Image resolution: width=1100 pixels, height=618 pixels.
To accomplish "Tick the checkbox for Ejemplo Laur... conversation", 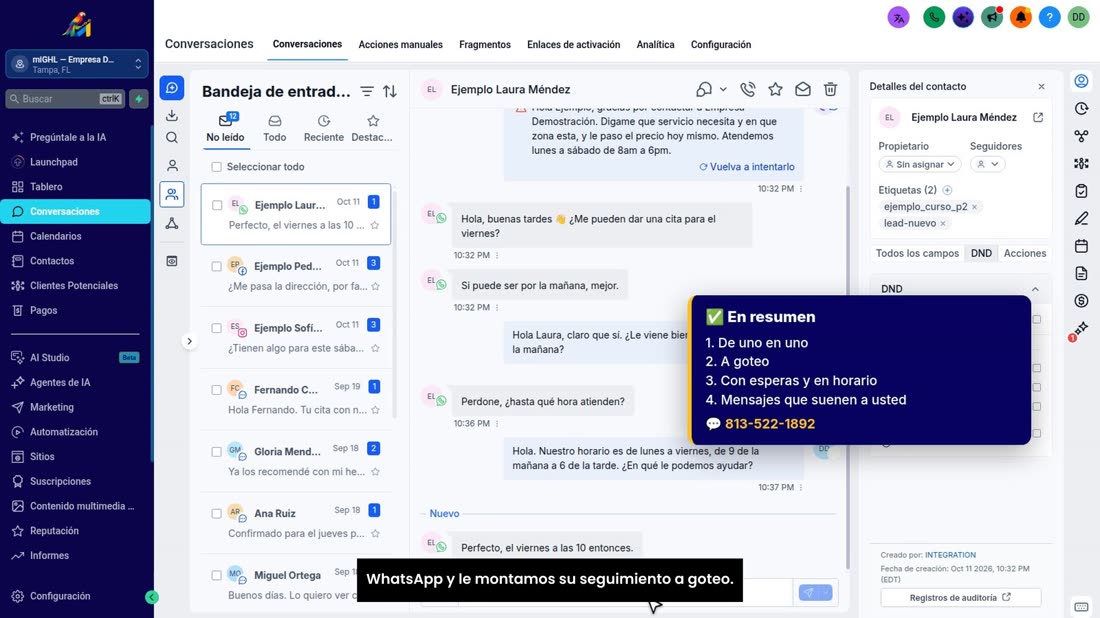I will (x=217, y=206).
